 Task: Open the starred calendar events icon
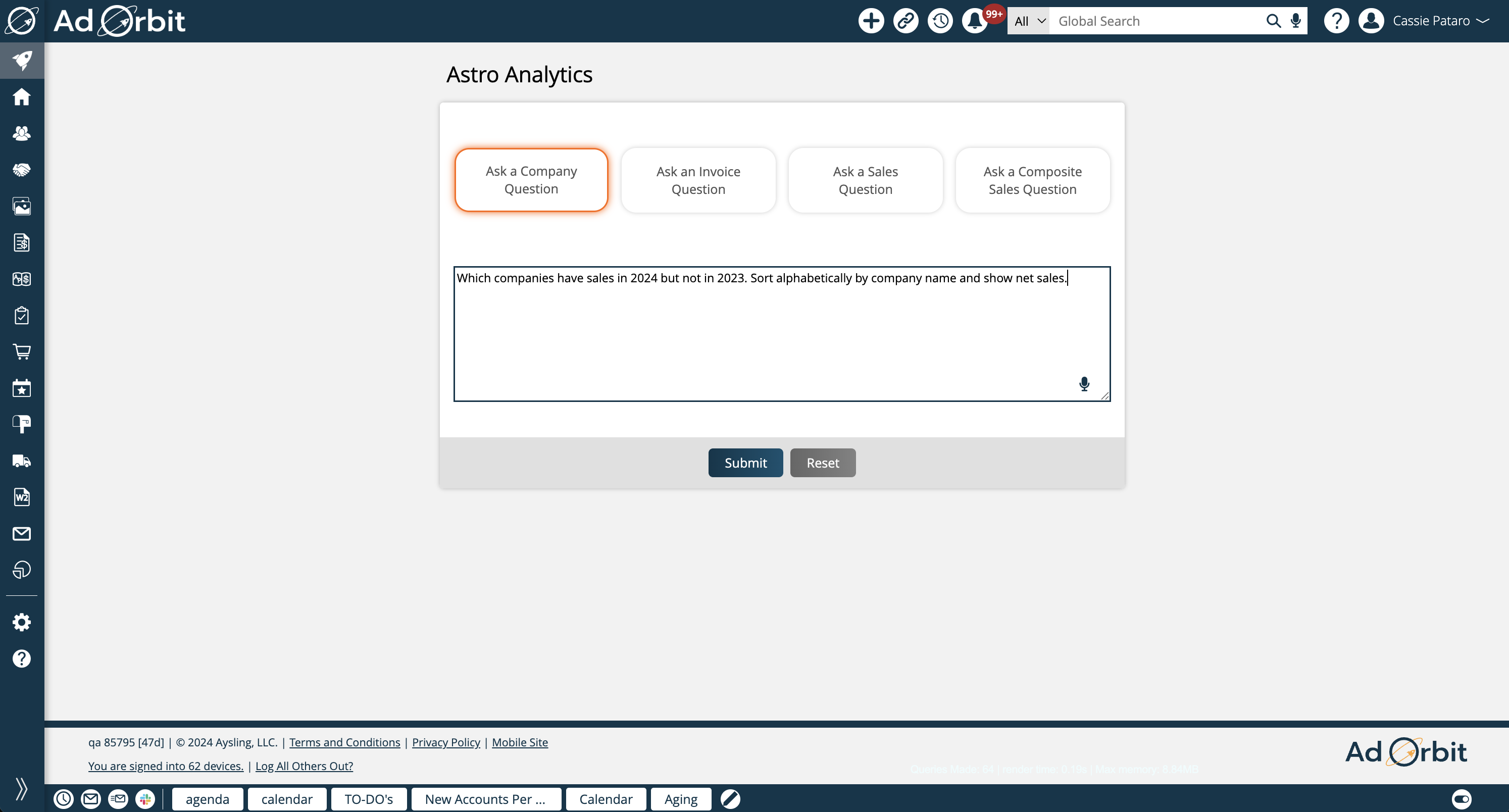(22, 388)
